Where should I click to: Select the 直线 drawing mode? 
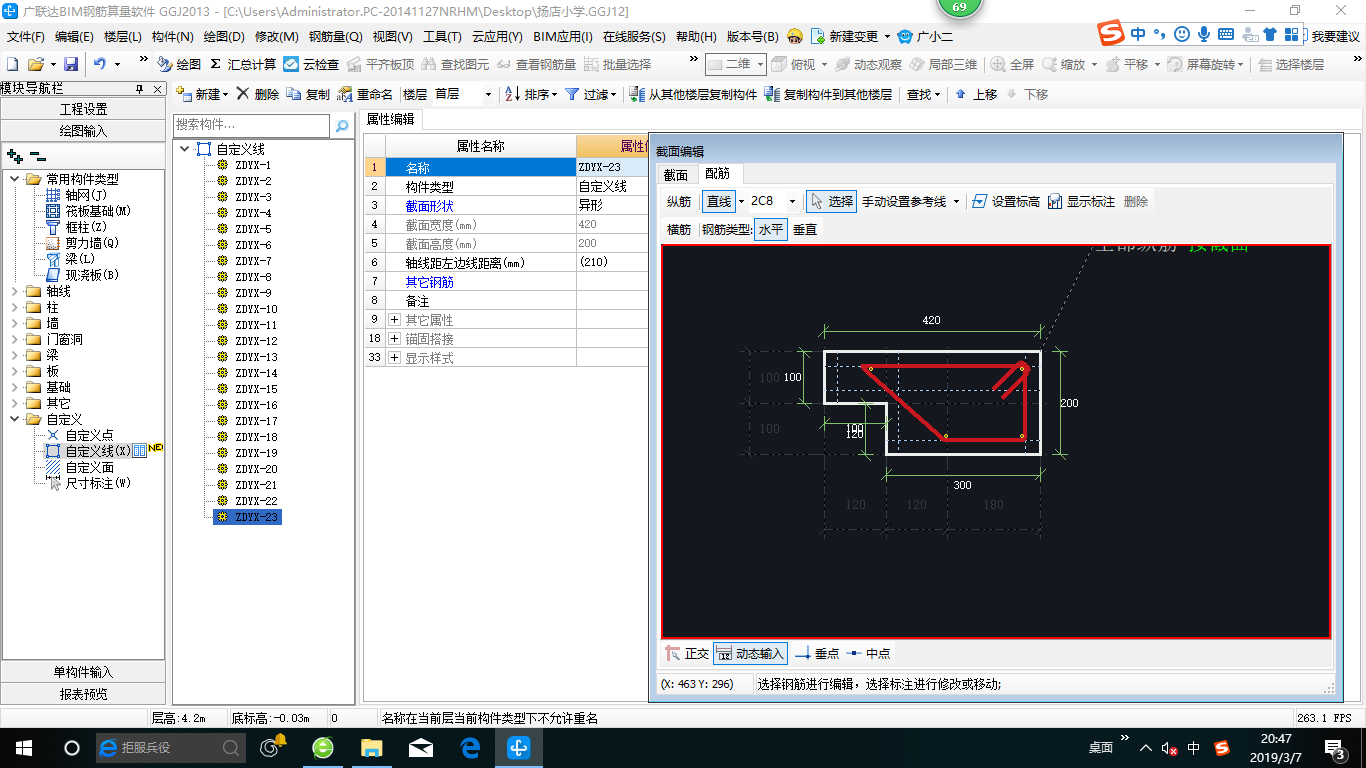[719, 201]
